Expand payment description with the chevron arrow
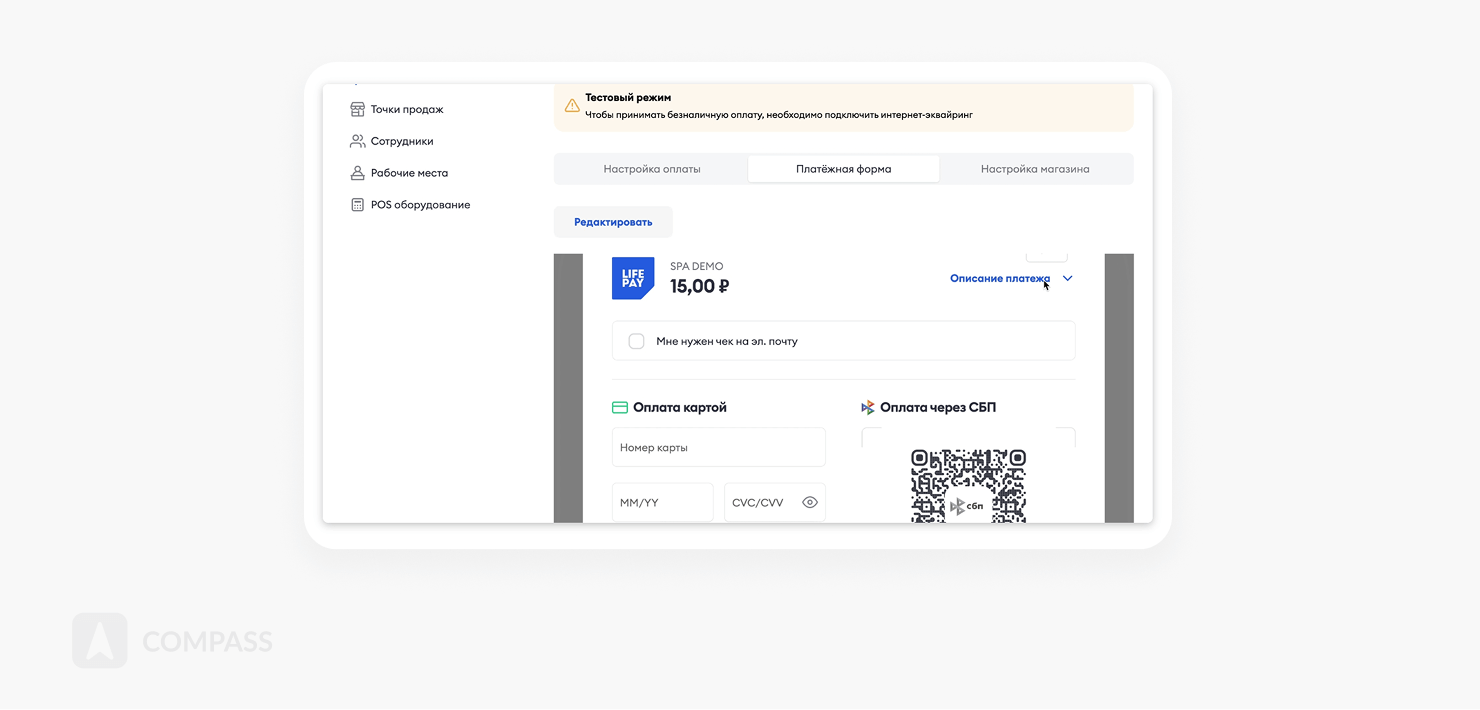This screenshot has width=1480, height=710. pos(1067,279)
